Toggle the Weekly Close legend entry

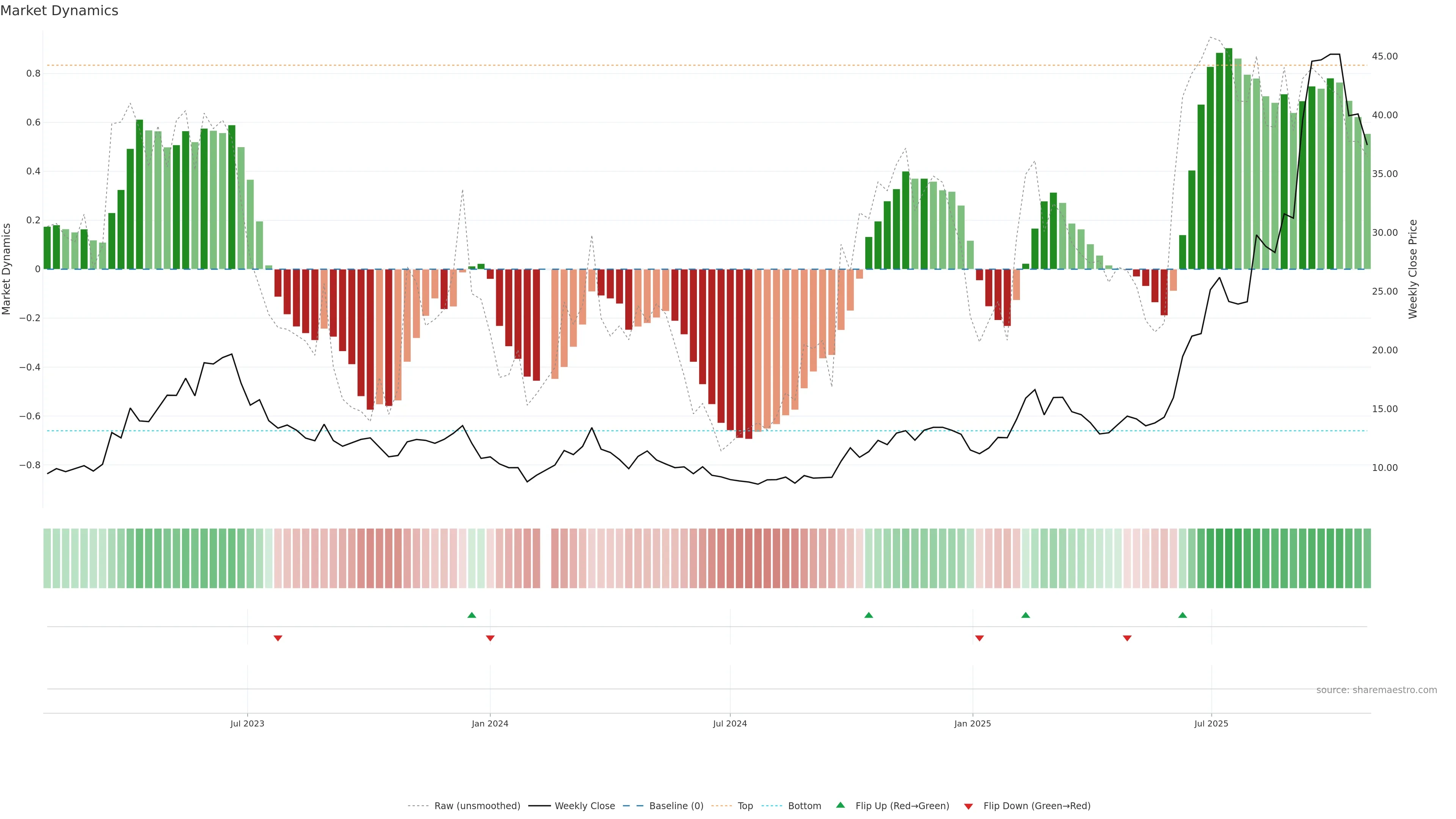[584, 806]
